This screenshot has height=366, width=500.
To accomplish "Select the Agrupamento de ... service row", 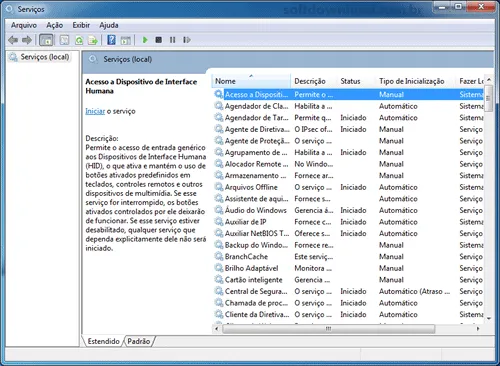I will [349, 152].
